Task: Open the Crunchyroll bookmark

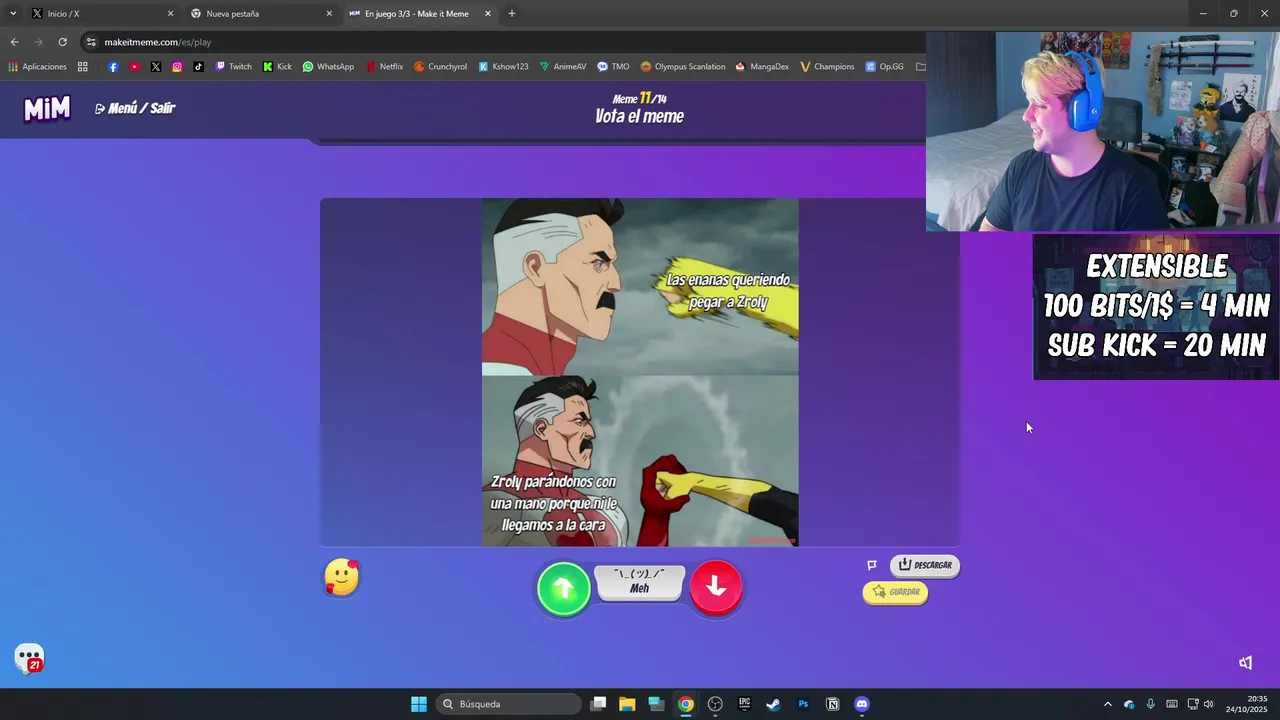Action: pos(441,67)
